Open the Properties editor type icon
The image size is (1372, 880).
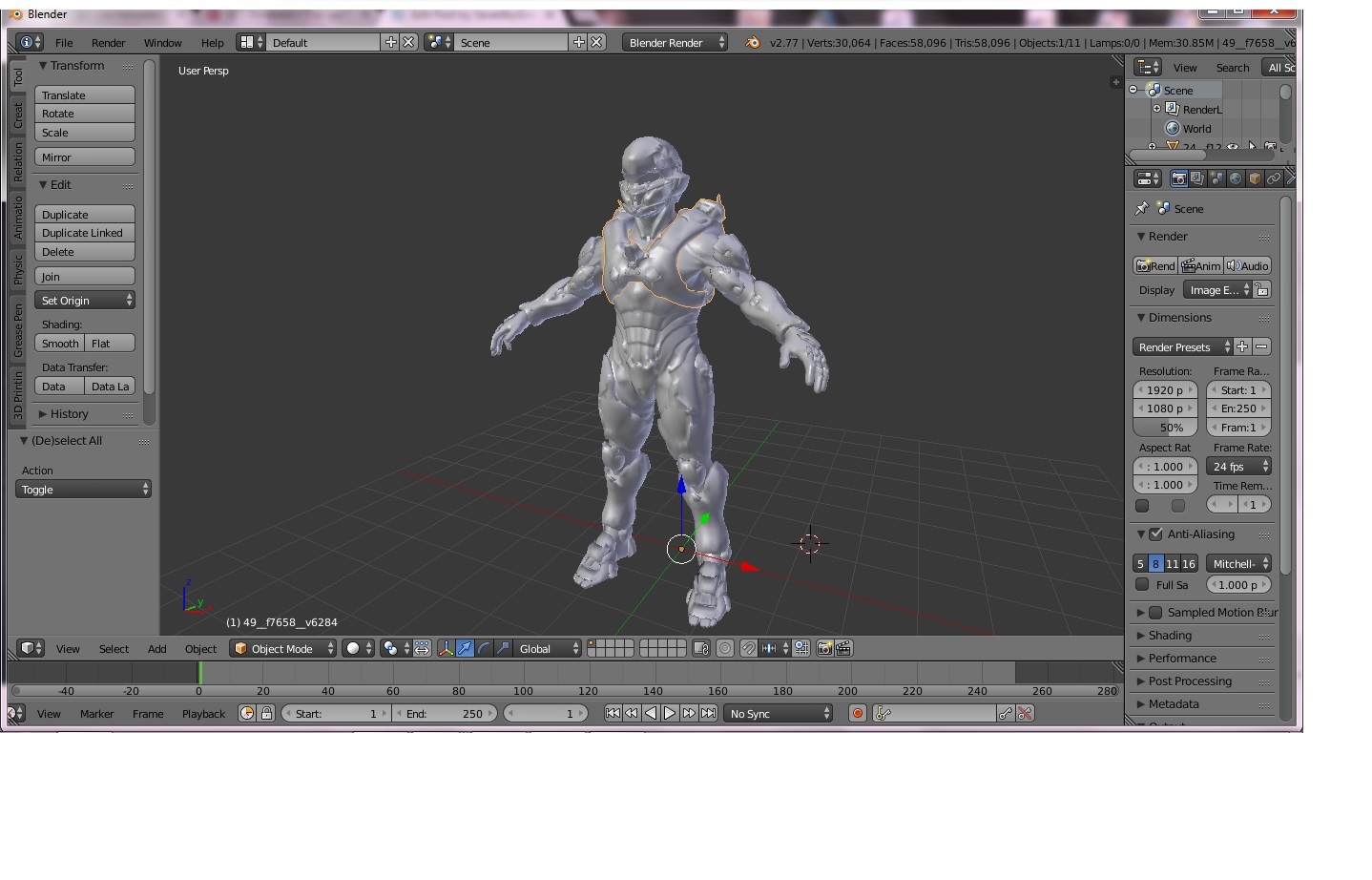1148,178
